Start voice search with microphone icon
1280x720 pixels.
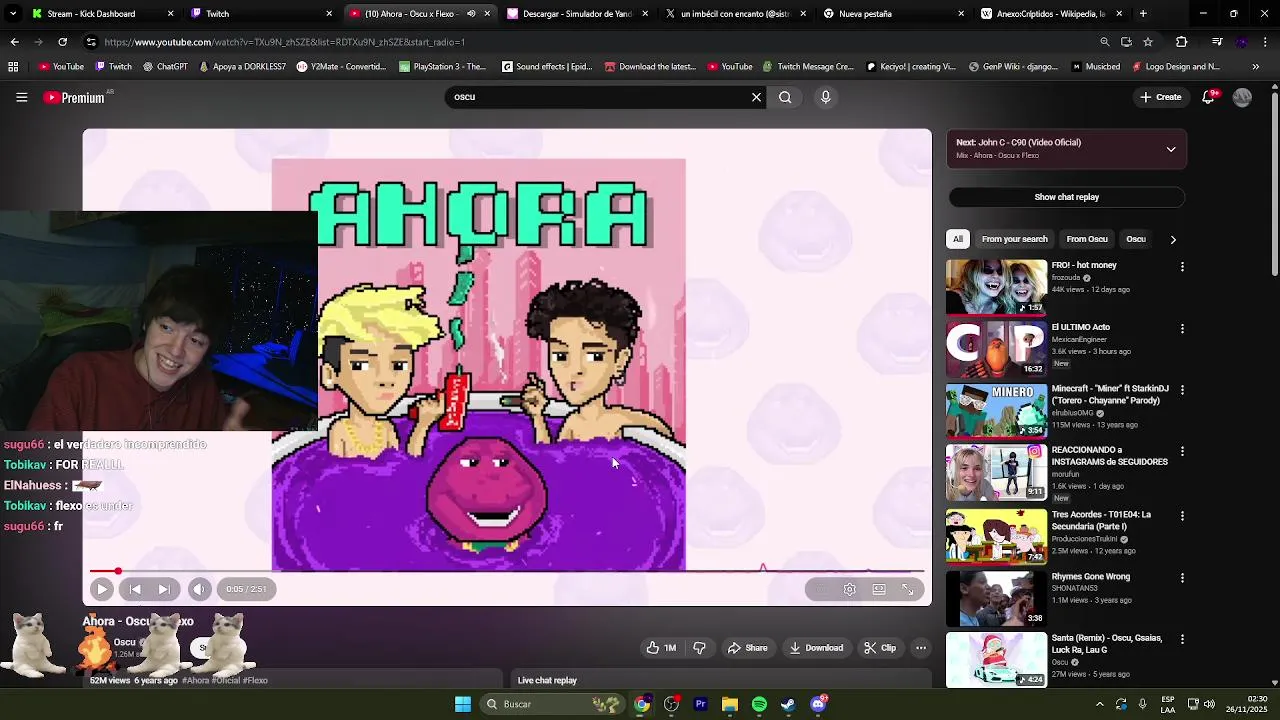point(825,97)
